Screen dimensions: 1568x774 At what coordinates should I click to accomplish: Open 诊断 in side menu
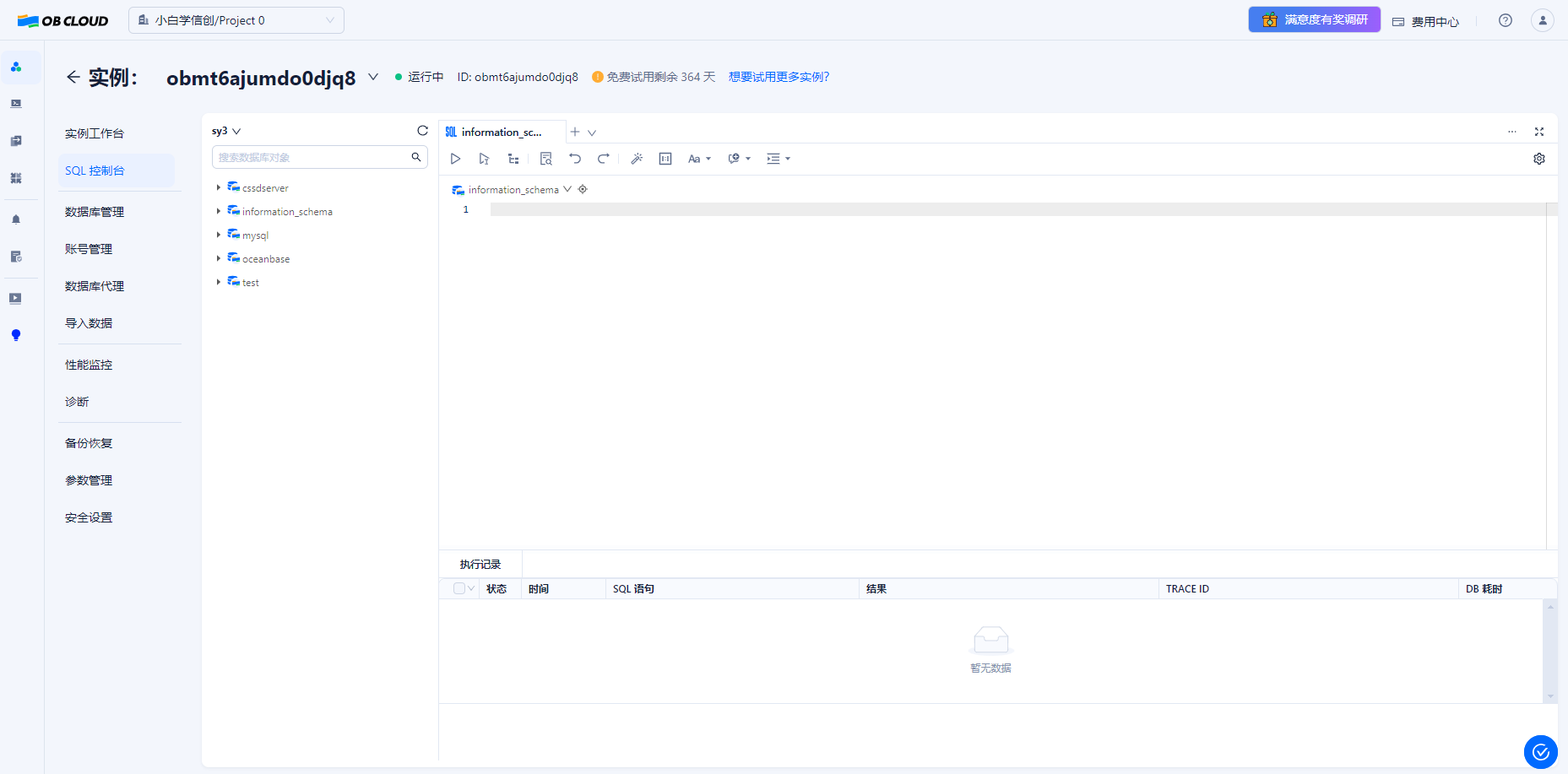pyautogui.click(x=77, y=402)
